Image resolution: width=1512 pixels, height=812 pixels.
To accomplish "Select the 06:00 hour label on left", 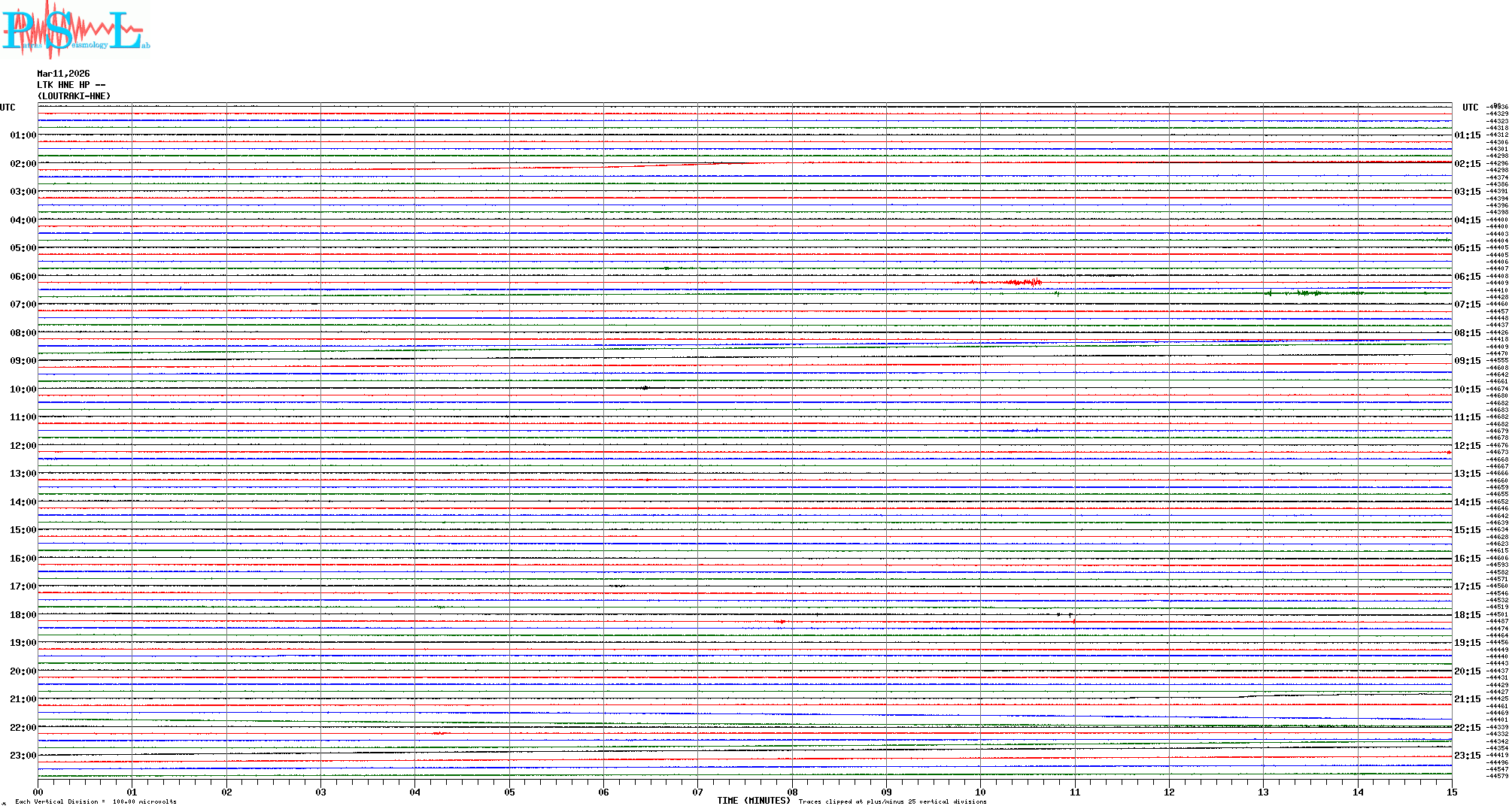I will click(23, 277).
